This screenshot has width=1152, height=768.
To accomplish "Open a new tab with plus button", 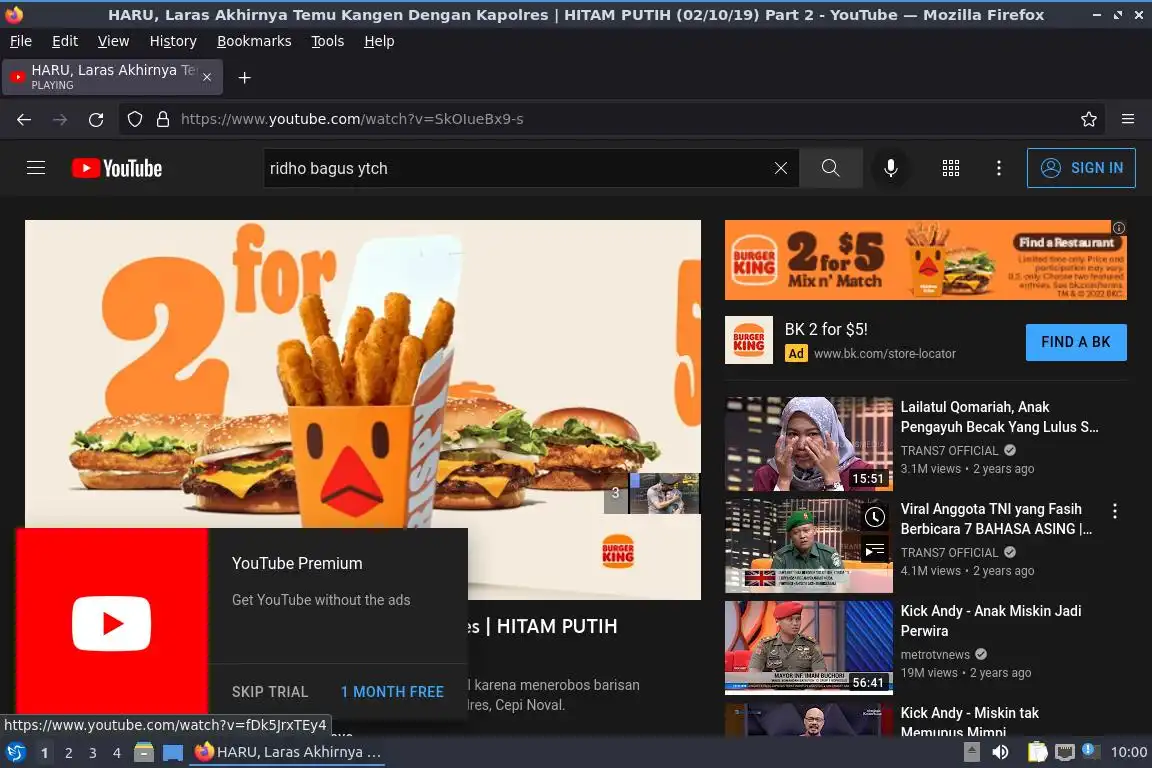I will (245, 77).
